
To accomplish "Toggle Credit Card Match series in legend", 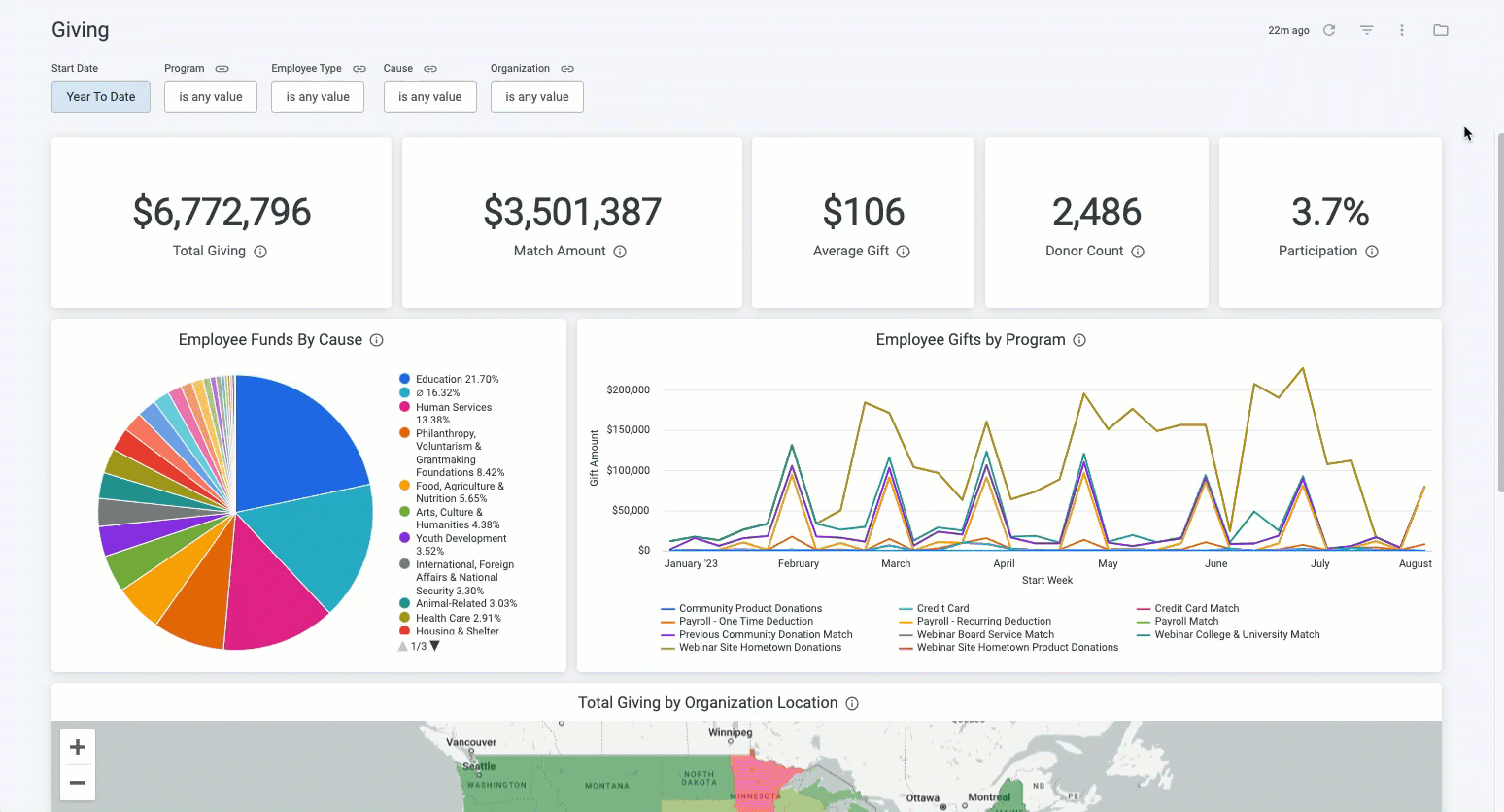I will 1188,609.
